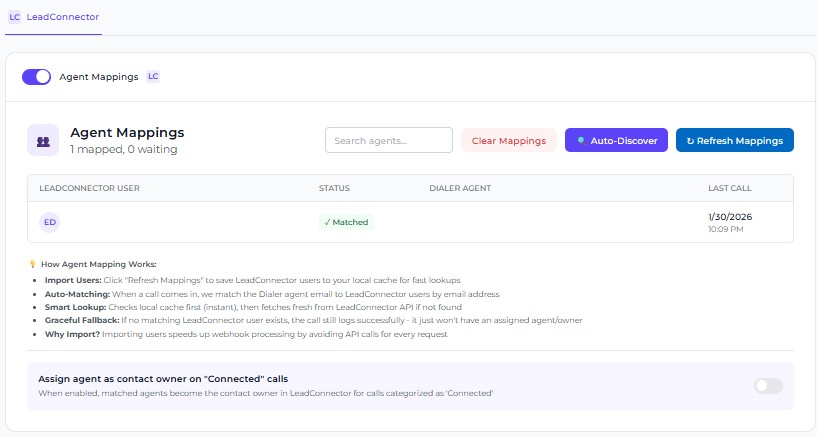Click 'Assign agent as contact owner' heading text
This screenshot has height=437, width=817.
click(x=163, y=379)
